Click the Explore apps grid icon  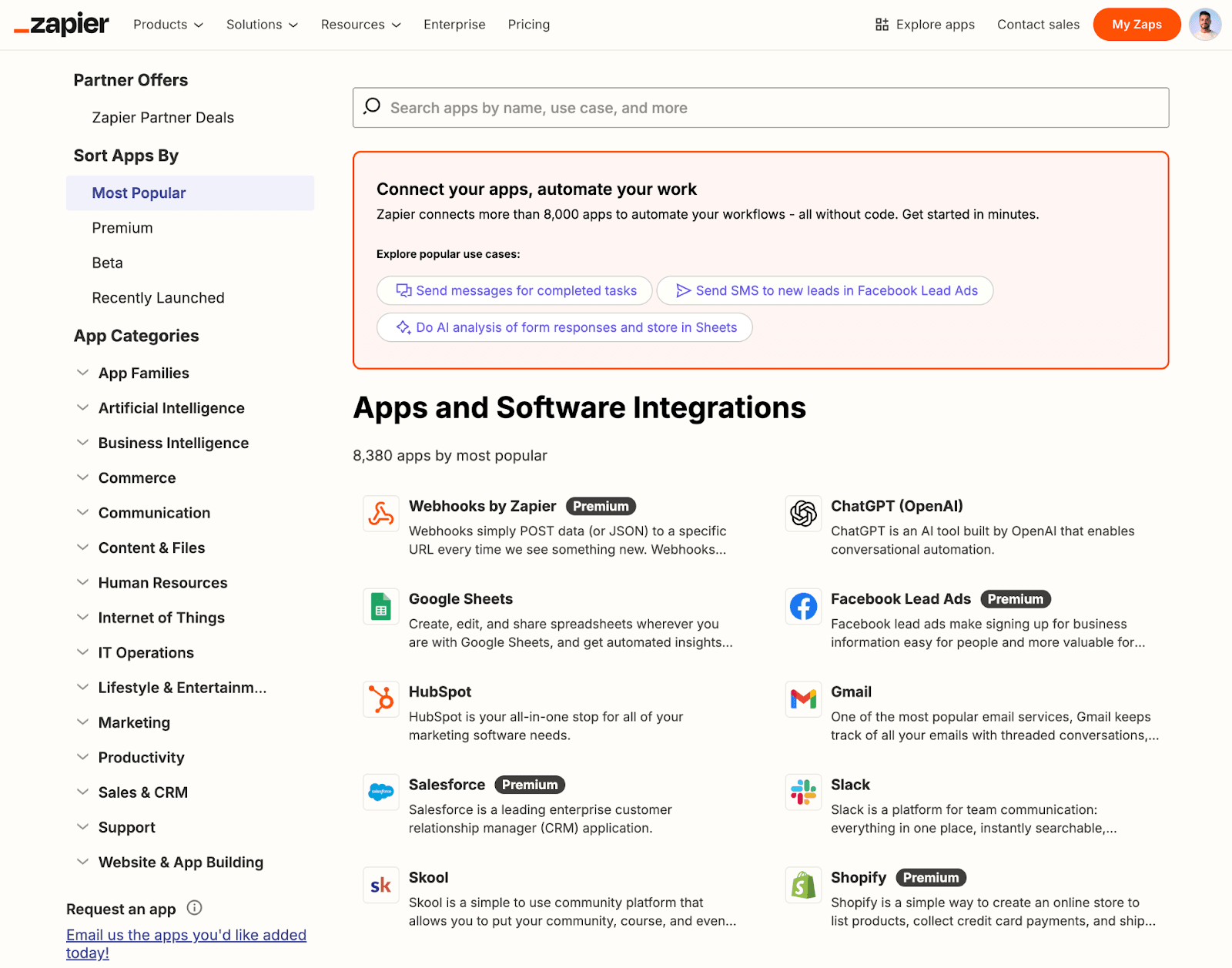click(882, 25)
